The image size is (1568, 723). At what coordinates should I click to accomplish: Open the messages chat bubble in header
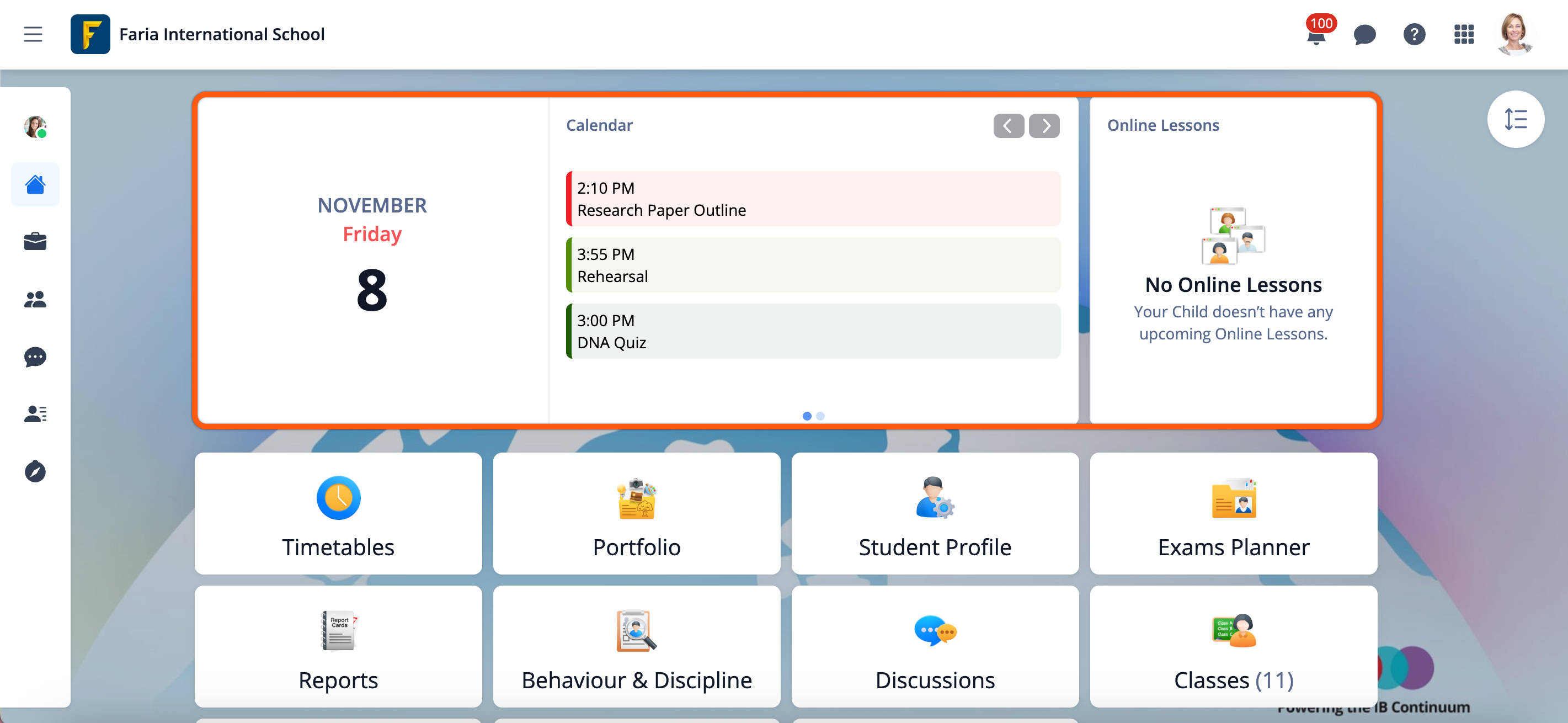(x=1364, y=35)
